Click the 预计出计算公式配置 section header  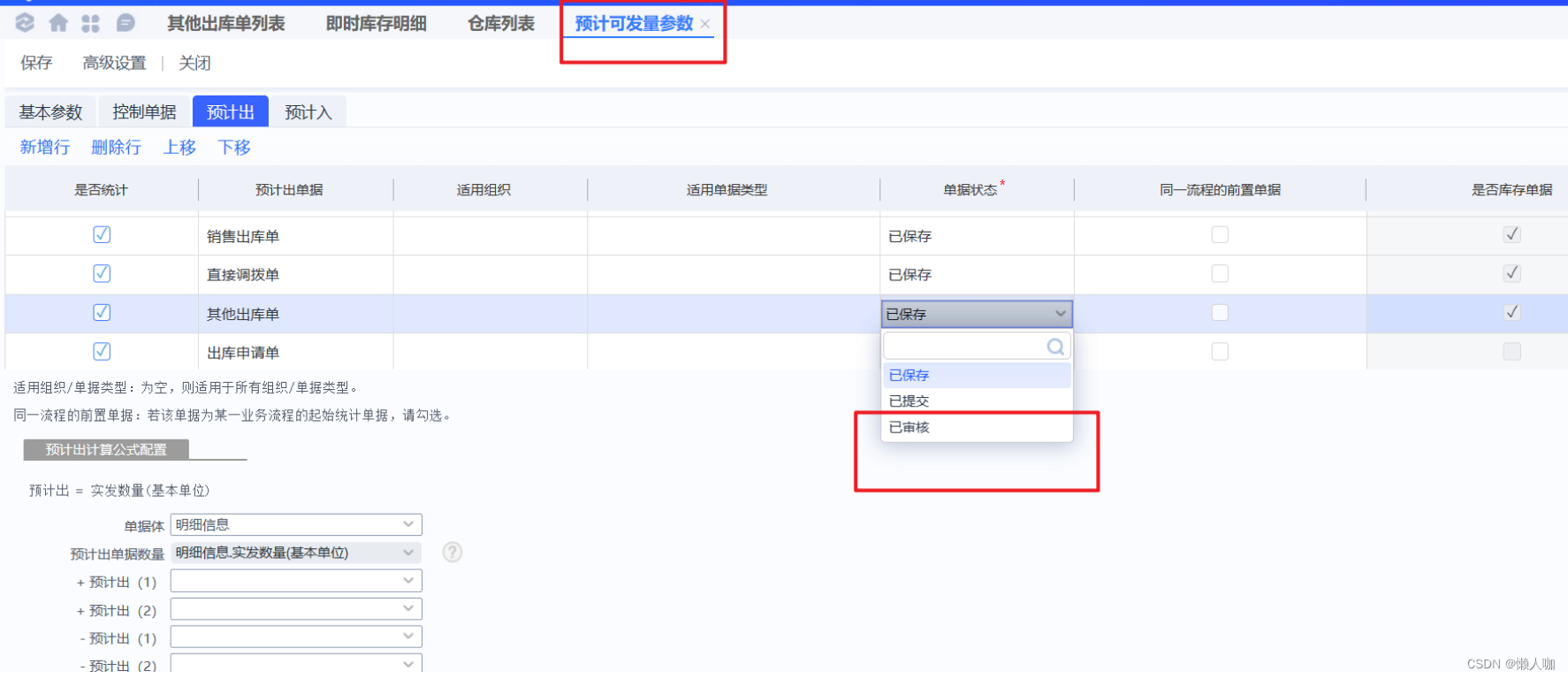pyautogui.click(x=106, y=449)
